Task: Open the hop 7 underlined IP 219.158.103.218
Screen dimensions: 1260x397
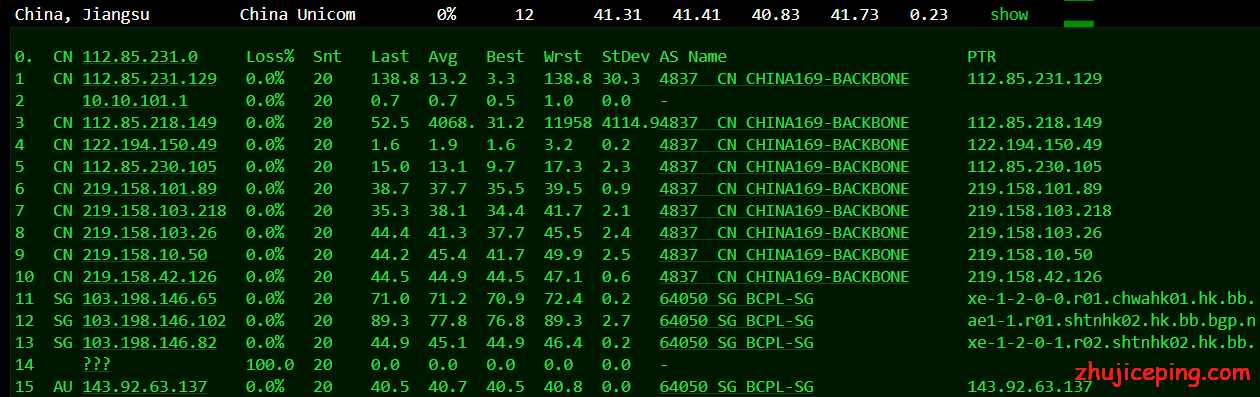Action: point(154,211)
